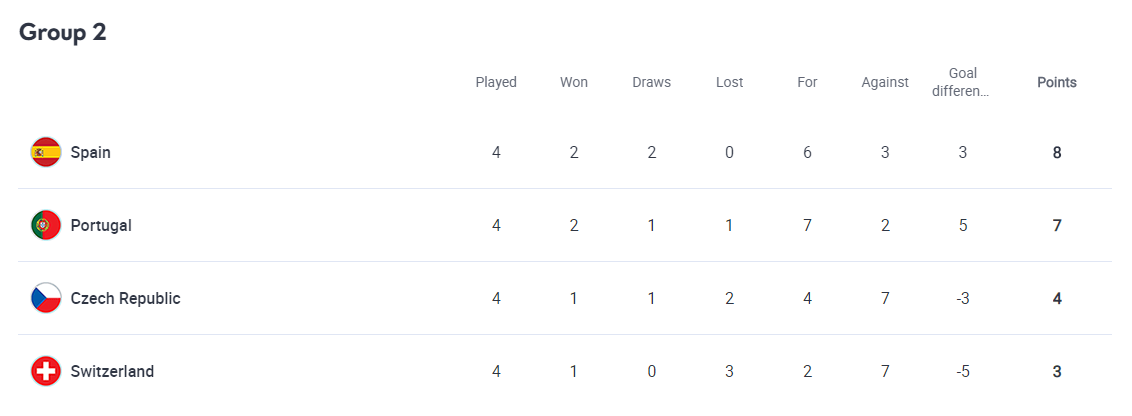Image resolution: width=1132 pixels, height=416 pixels.
Task: Open the Portugal team link
Action: click(101, 225)
